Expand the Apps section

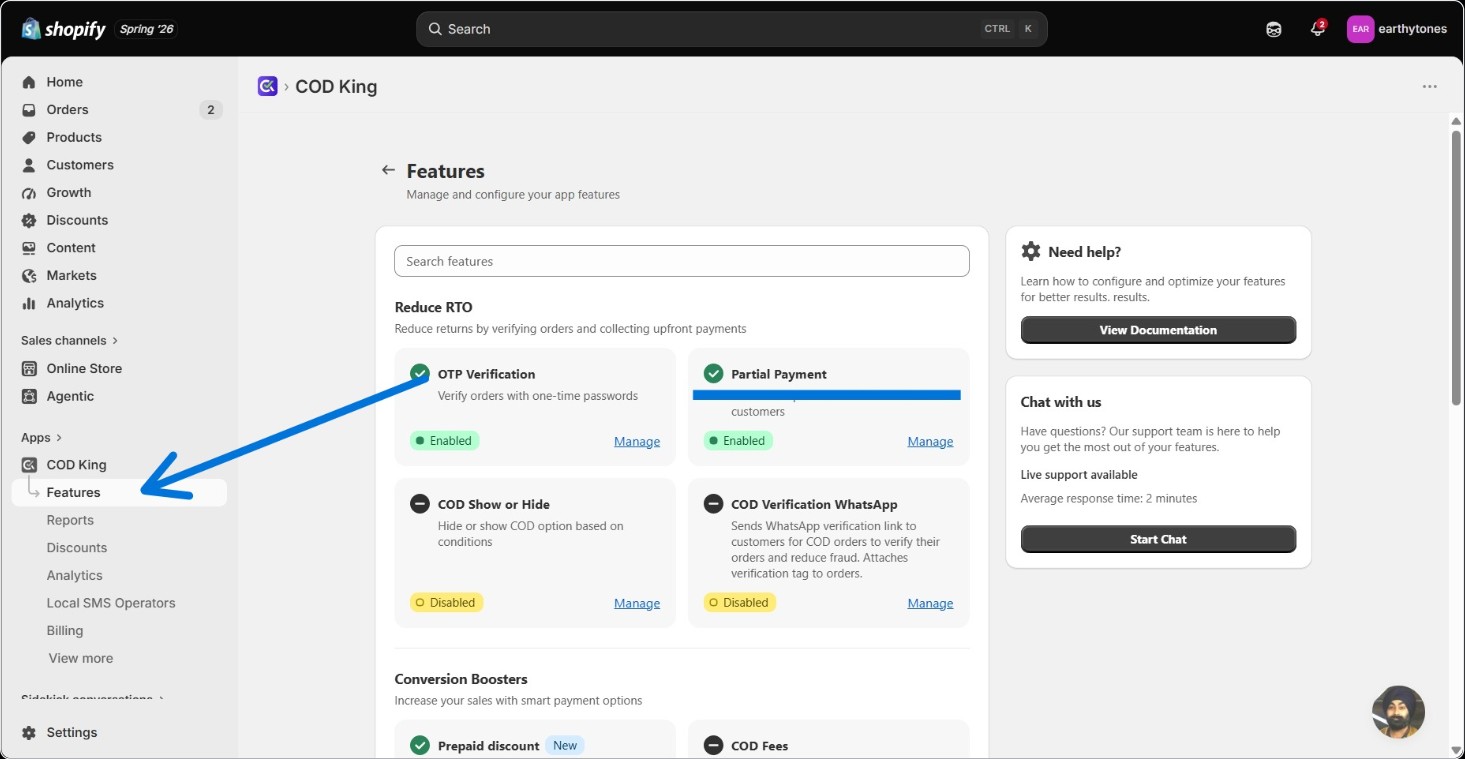(42, 438)
